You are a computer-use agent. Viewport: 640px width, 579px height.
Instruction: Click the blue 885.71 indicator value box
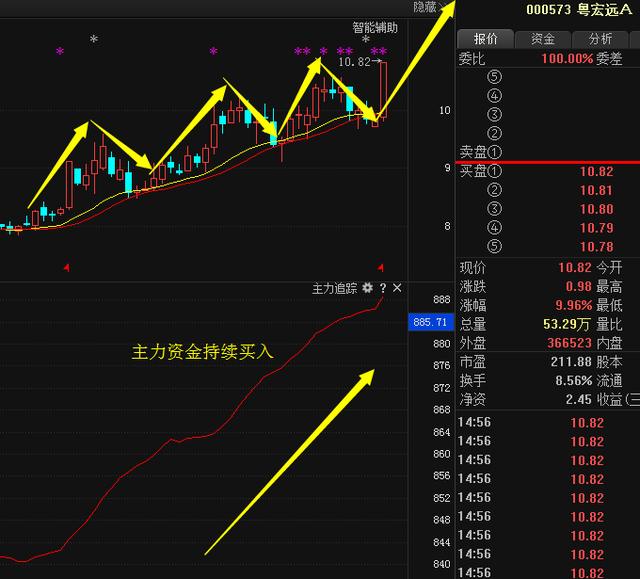(431, 322)
